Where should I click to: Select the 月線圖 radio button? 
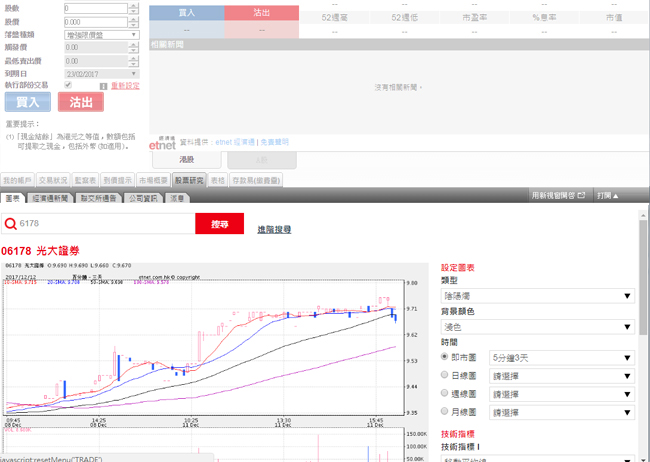click(444, 411)
